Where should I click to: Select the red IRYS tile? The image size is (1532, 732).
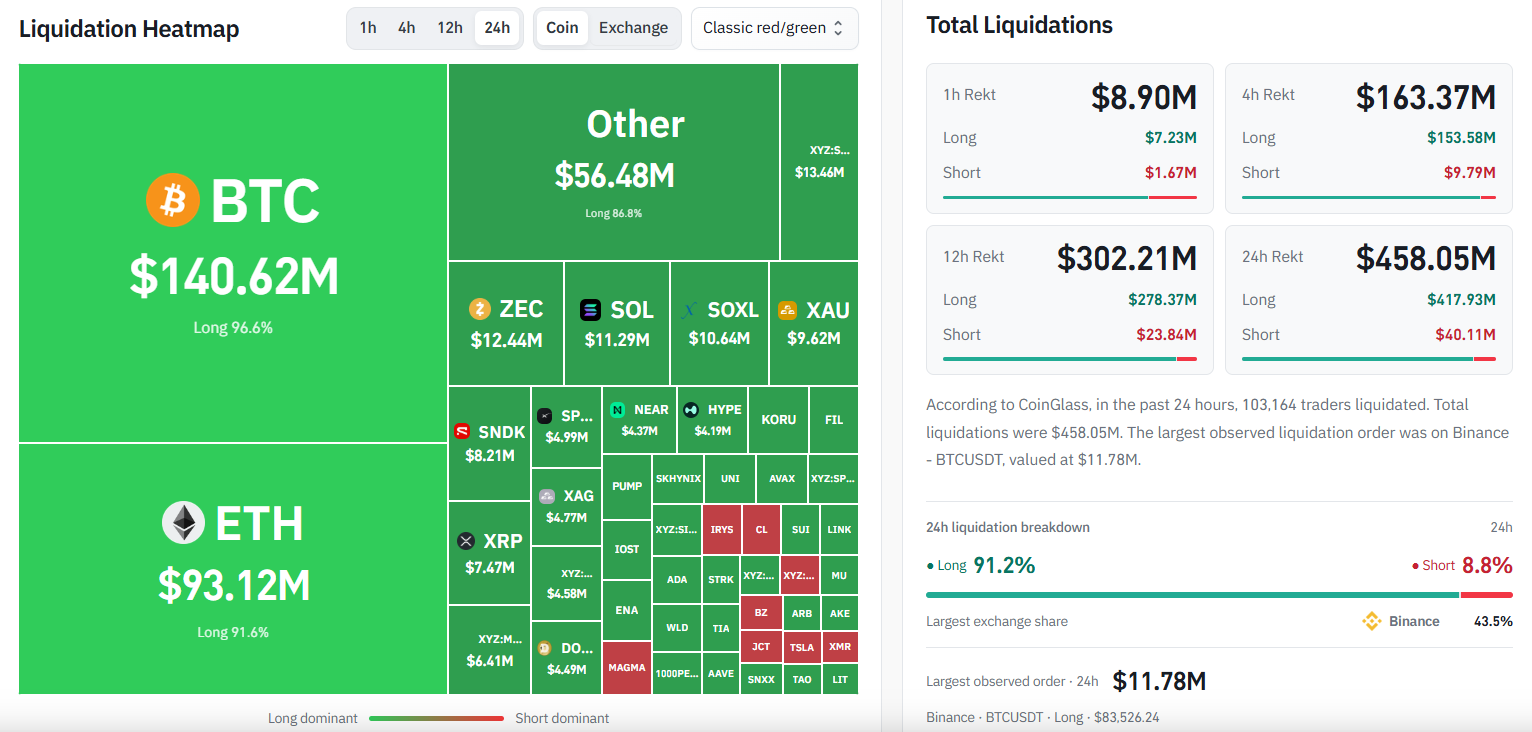722,530
